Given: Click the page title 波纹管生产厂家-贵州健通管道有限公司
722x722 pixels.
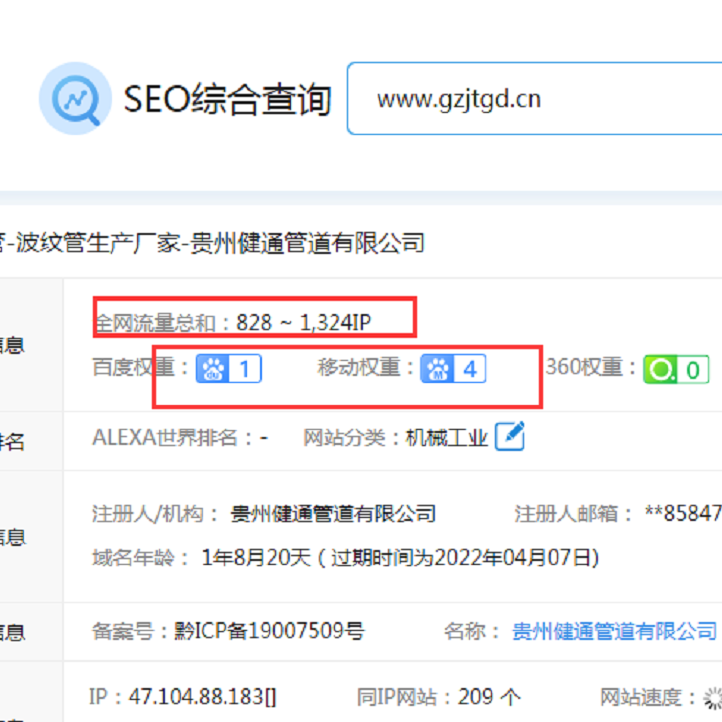Looking at the screenshot, I should click(220, 243).
